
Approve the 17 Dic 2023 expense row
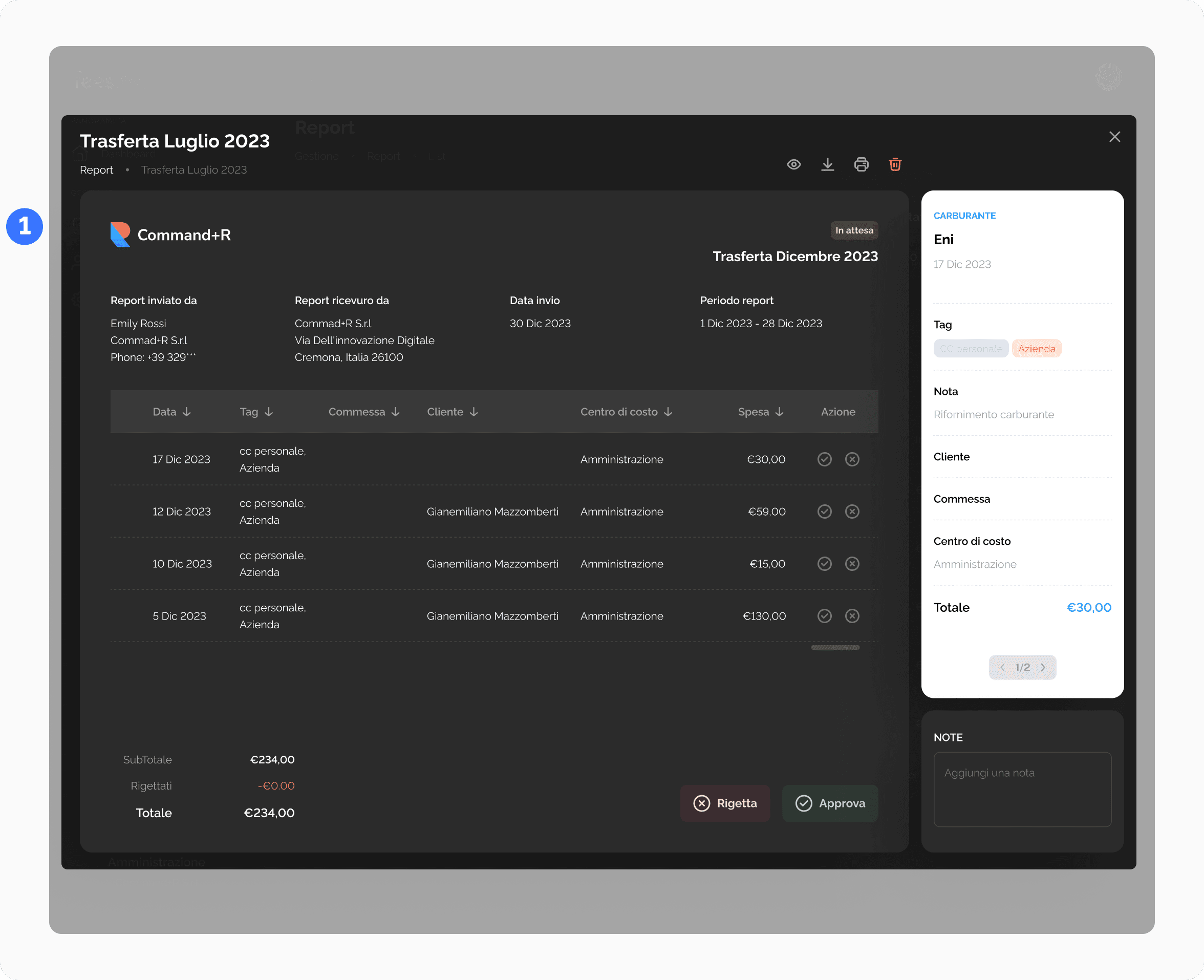point(825,459)
